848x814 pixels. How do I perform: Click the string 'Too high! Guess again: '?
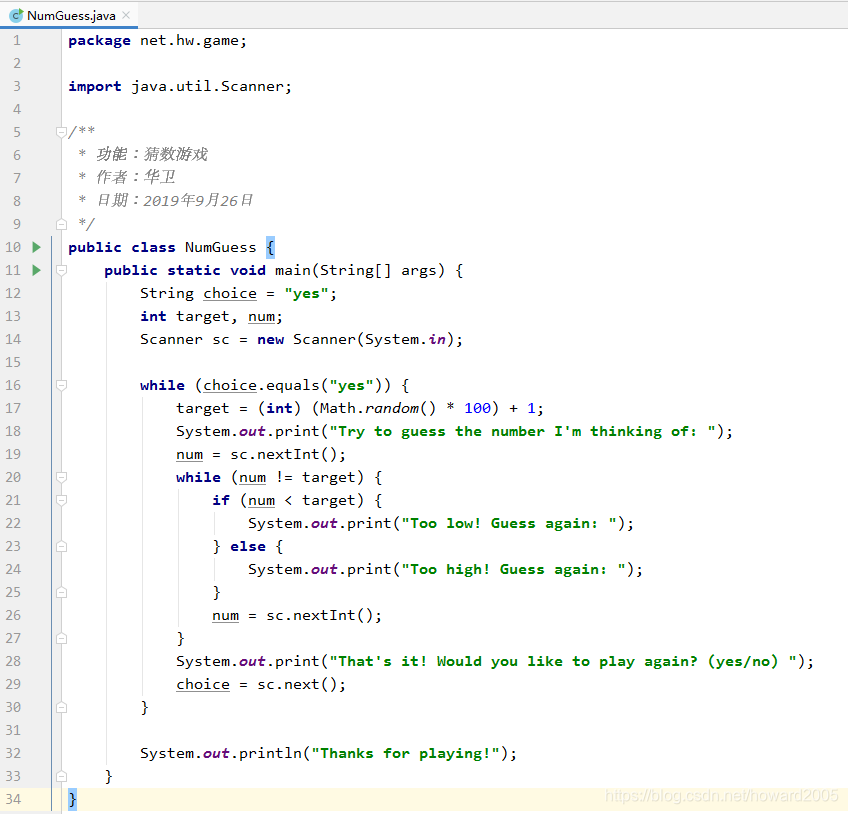(514, 570)
